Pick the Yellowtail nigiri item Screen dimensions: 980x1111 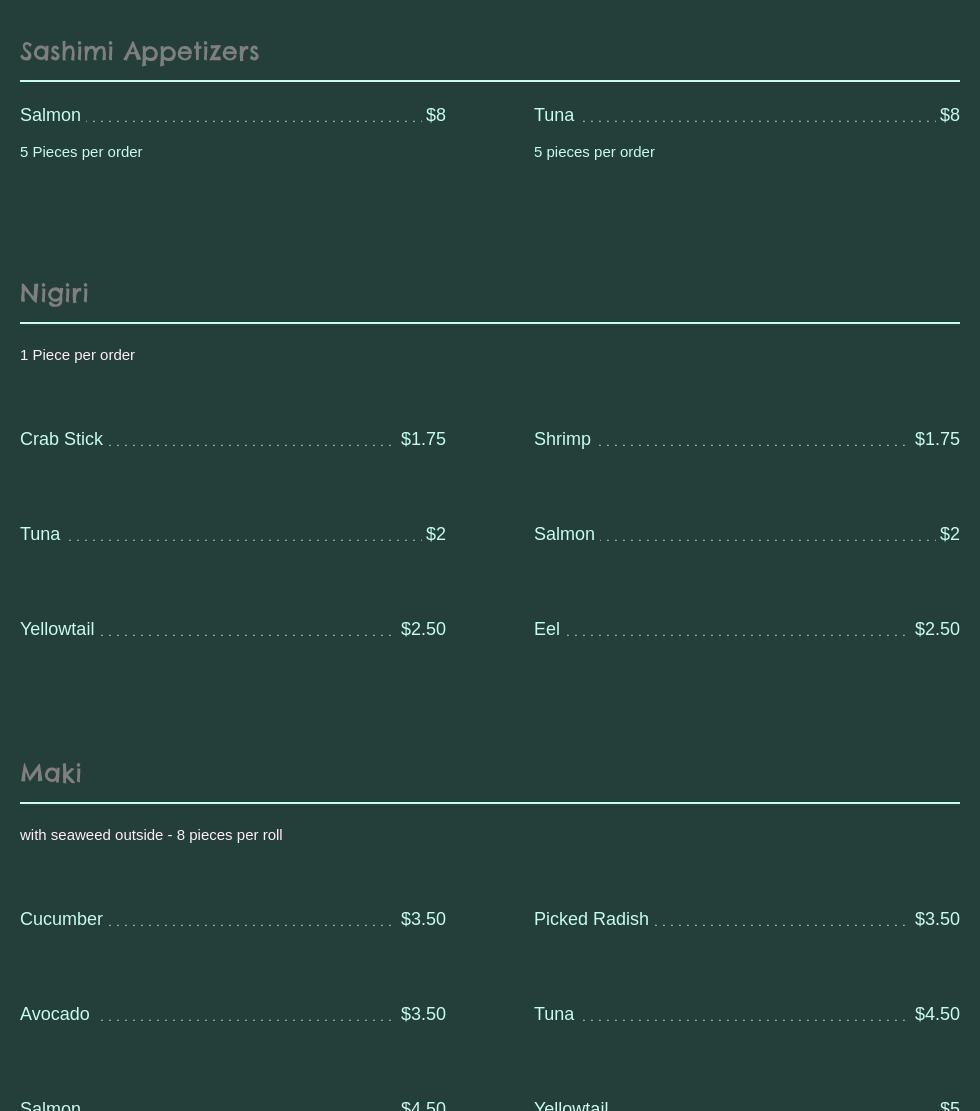57,629
